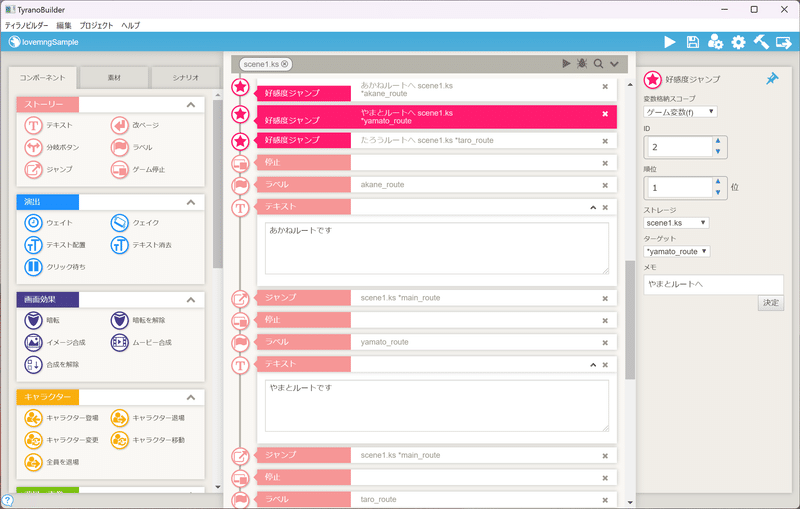Viewport: 800px width, 509px height.
Task: Save the project with floppy disk icon
Action: 692,42
